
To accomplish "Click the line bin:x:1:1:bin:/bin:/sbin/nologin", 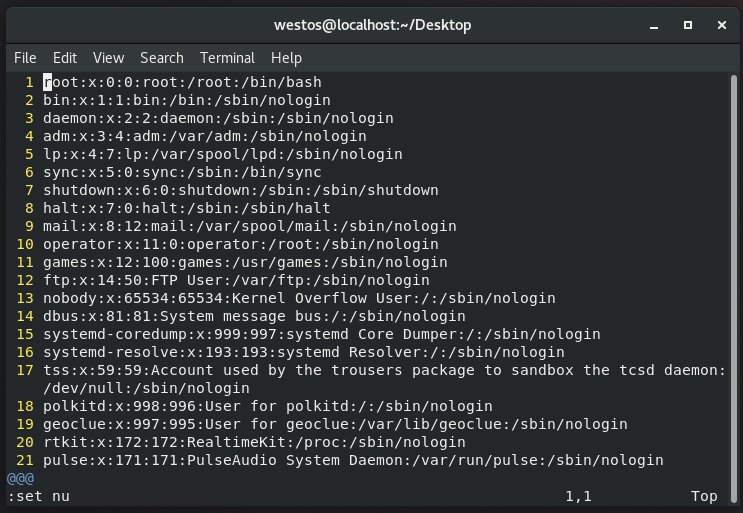I will (x=187, y=100).
